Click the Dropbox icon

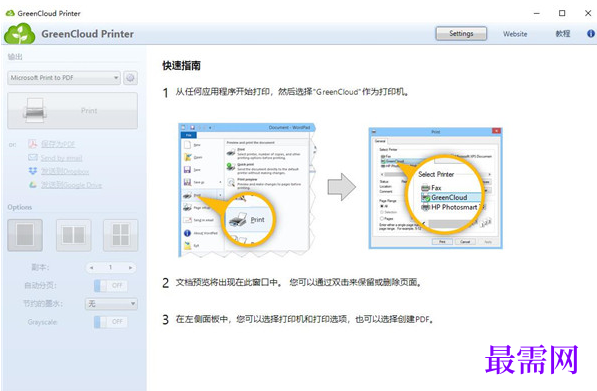click(x=33, y=171)
